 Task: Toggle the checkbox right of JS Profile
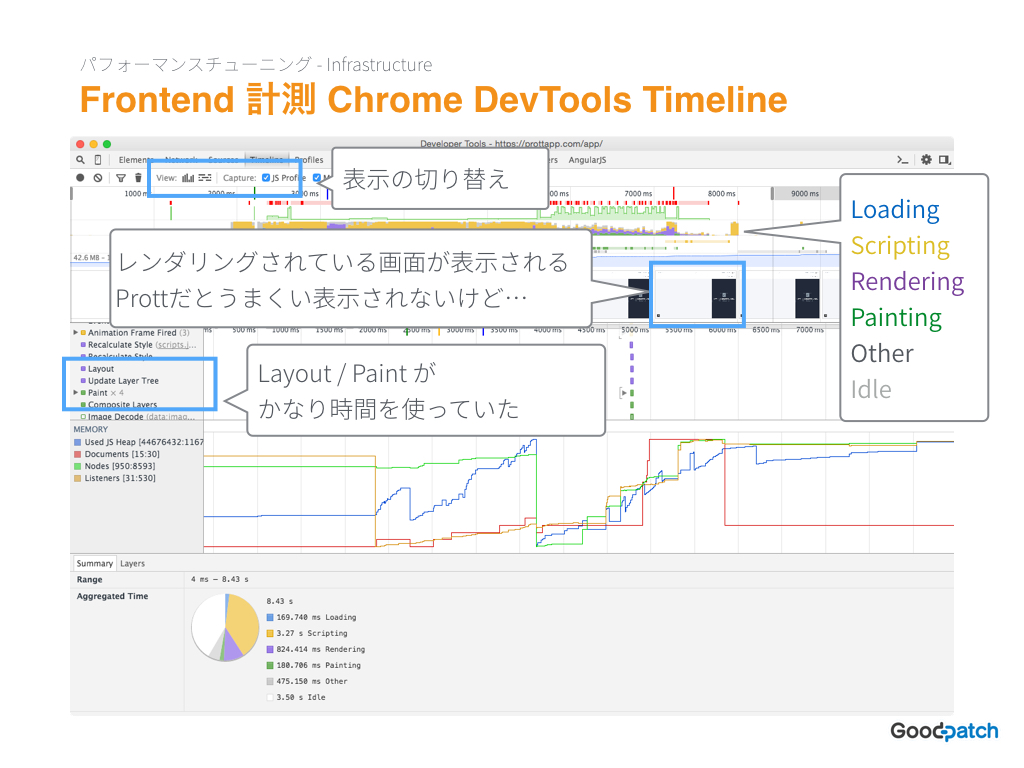pyautogui.click(x=317, y=178)
